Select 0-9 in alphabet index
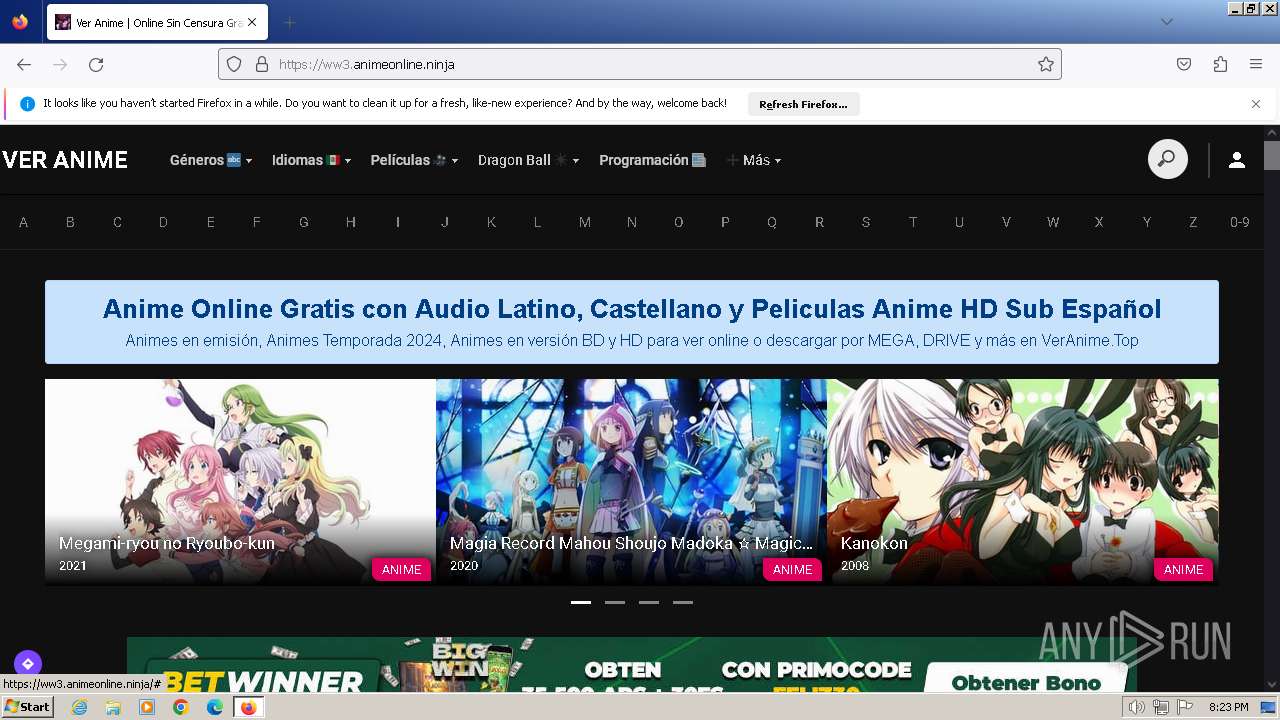This screenshot has width=1280, height=720. 1240,222
